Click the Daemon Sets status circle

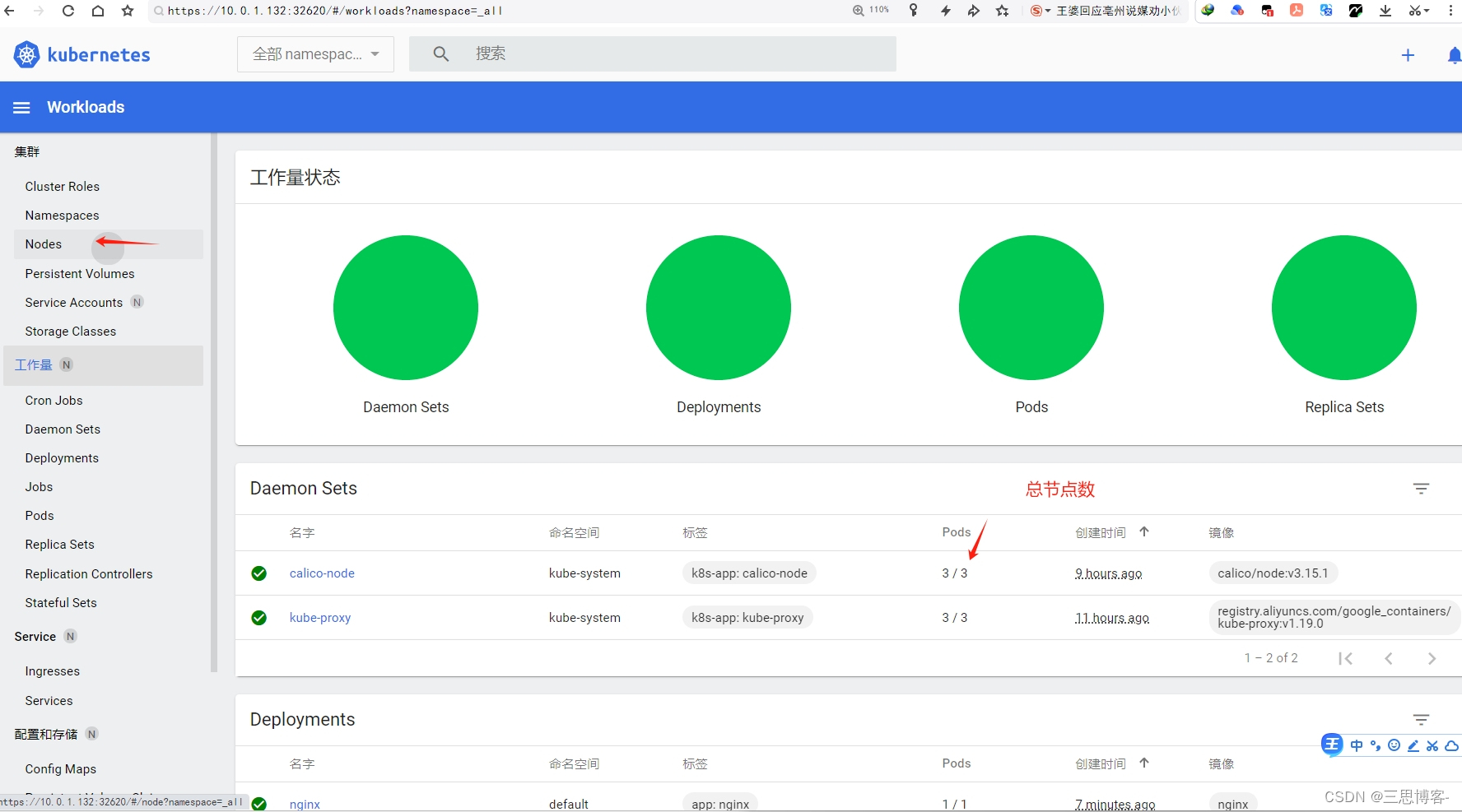click(406, 308)
